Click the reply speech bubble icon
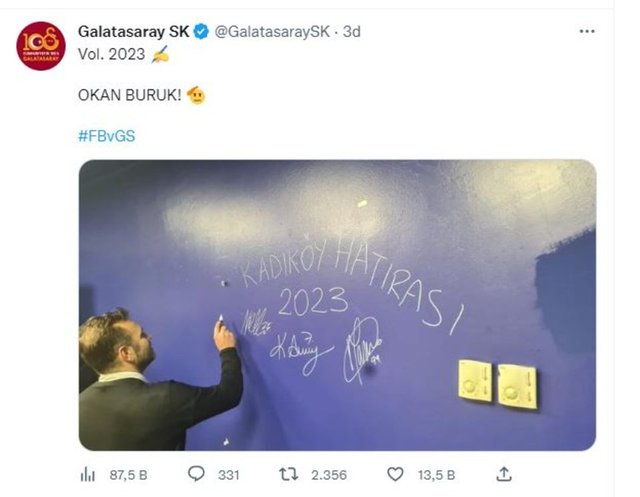 point(196,474)
